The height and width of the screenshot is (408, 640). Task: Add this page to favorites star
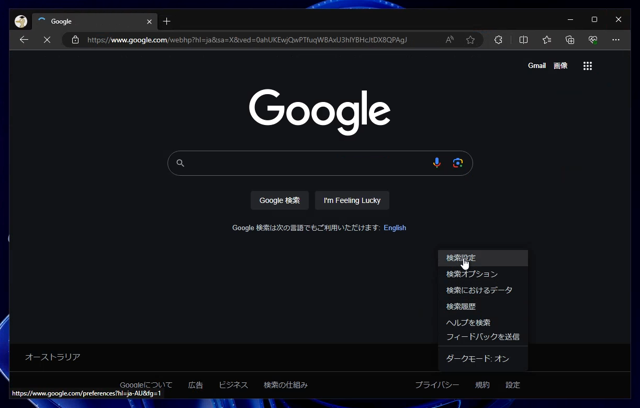pyautogui.click(x=471, y=40)
